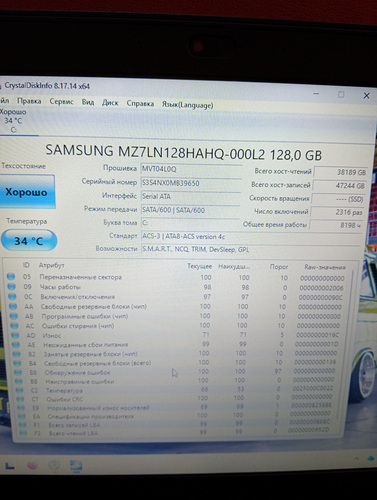Open the Вид menu
Viewport: 377px width, 500px height.
click(88, 102)
